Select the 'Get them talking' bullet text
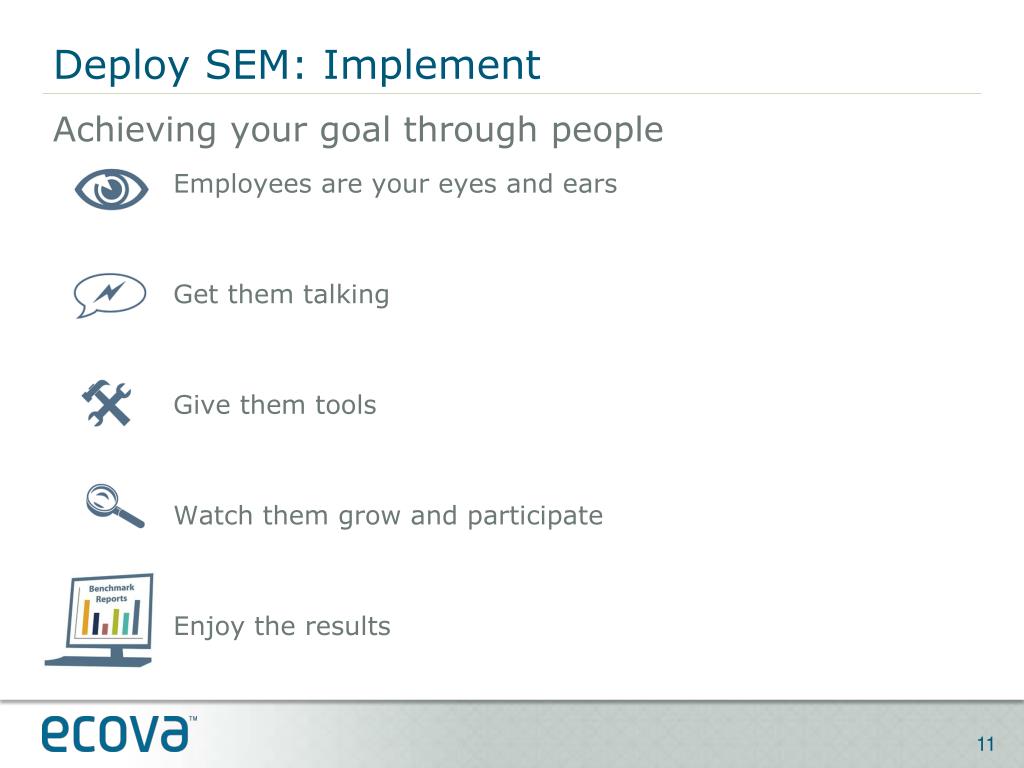The height and width of the screenshot is (768, 1024). click(x=281, y=295)
